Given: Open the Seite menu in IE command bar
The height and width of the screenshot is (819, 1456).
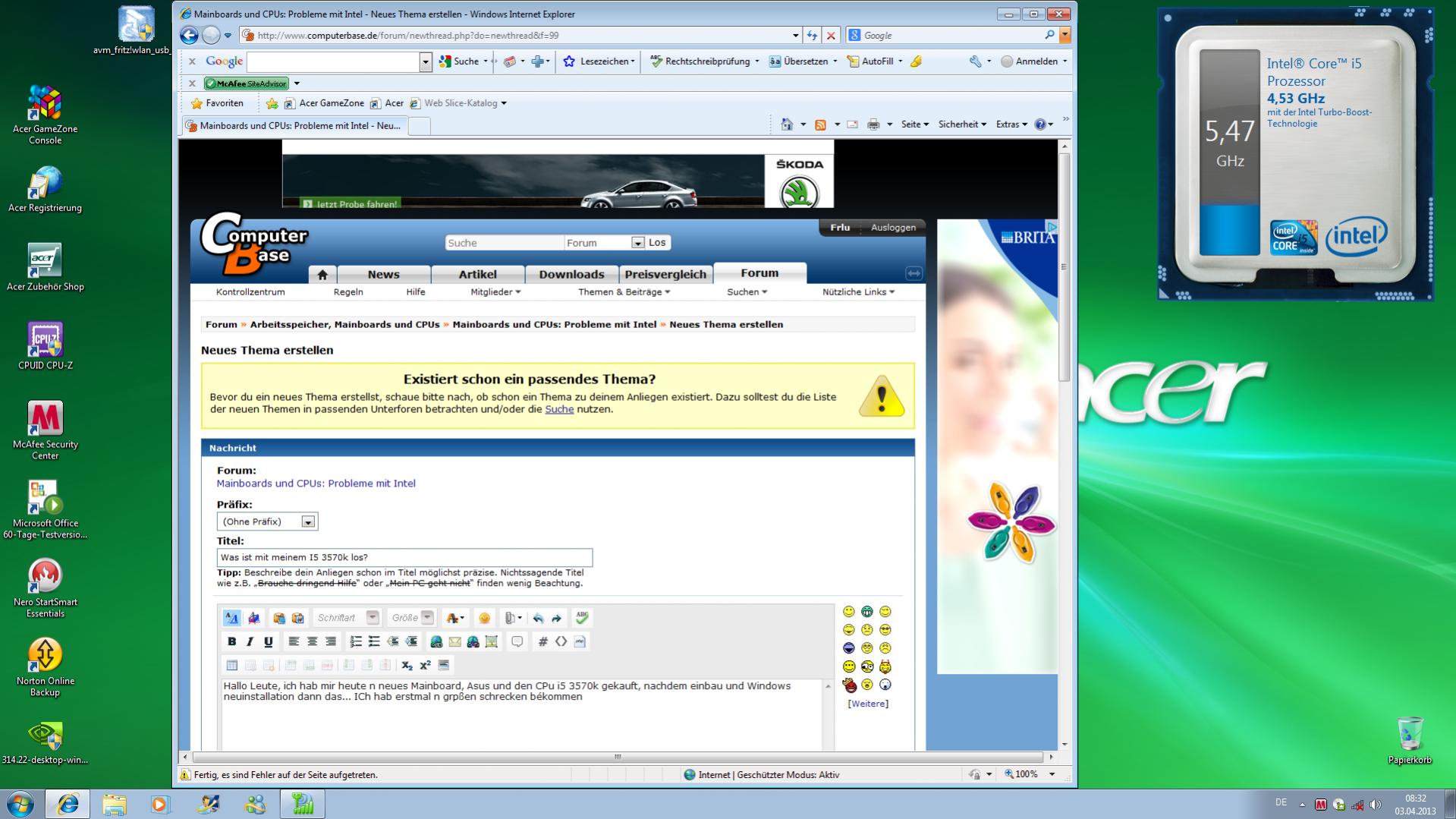Looking at the screenshot, I should [915, 124].
